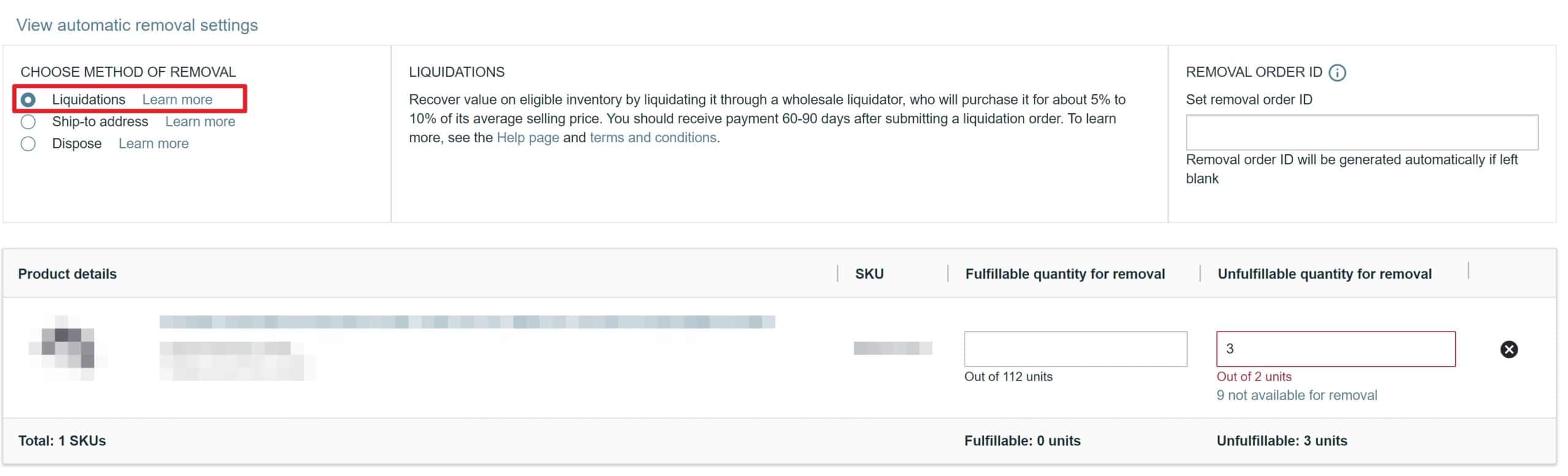Screen dimensions: 1568x476
Task: Open View automatic removal settings link
Action: click(x=137, y=25)
